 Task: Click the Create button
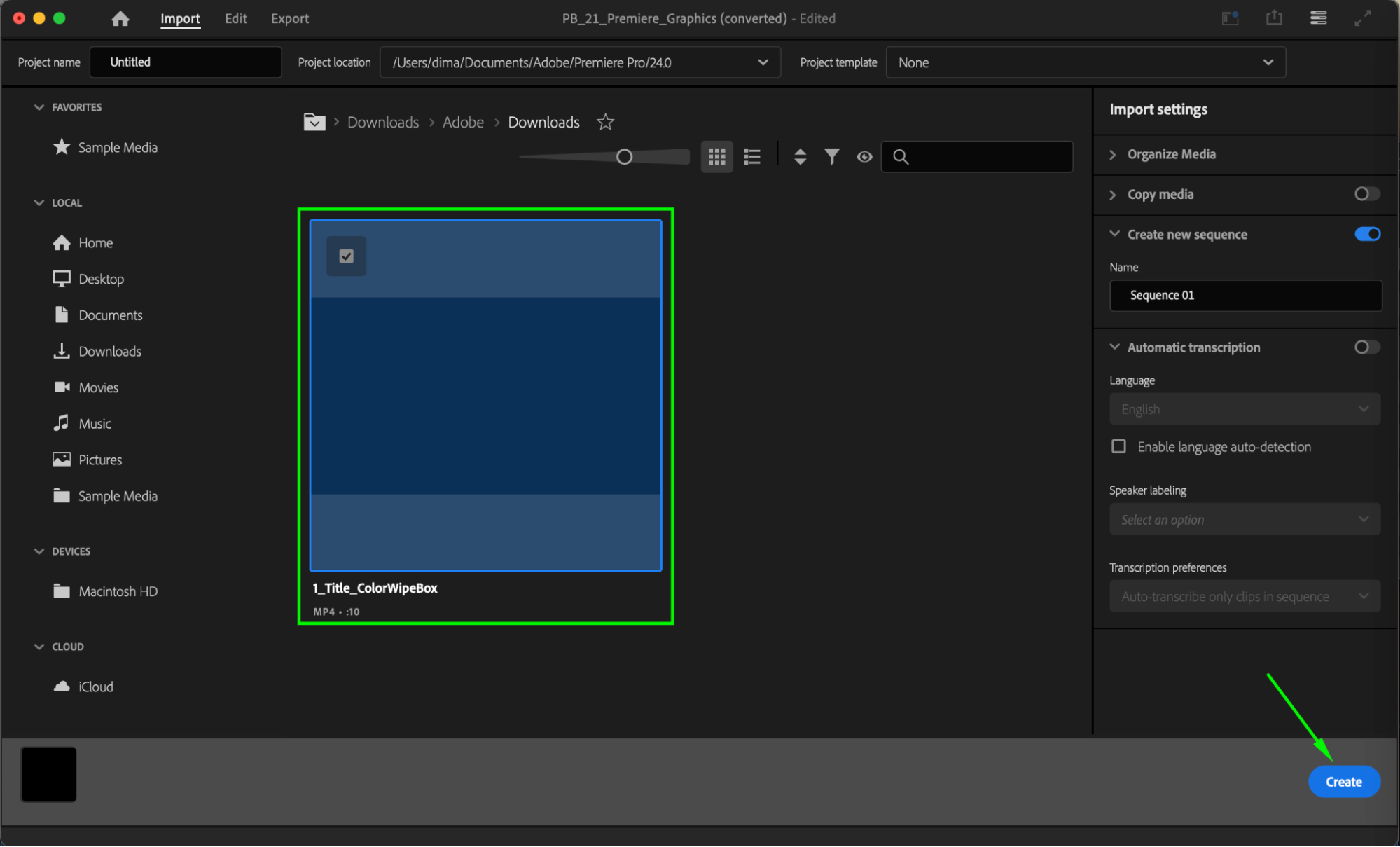pos(1343,782)
